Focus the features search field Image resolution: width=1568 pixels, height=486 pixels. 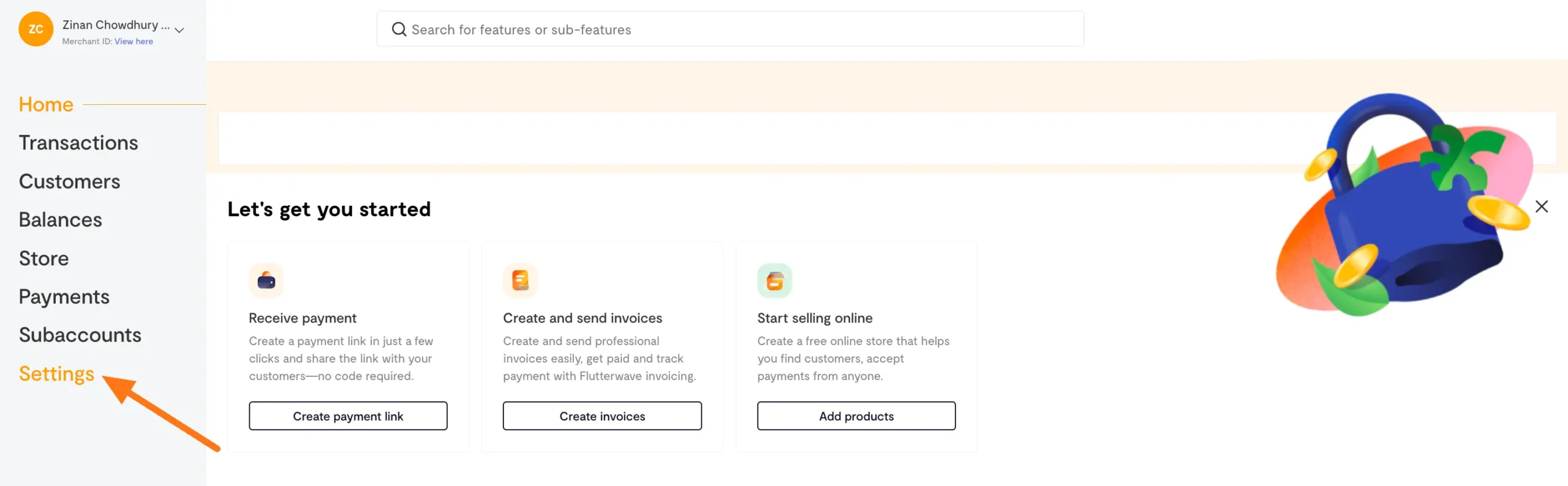coord(730,29)
